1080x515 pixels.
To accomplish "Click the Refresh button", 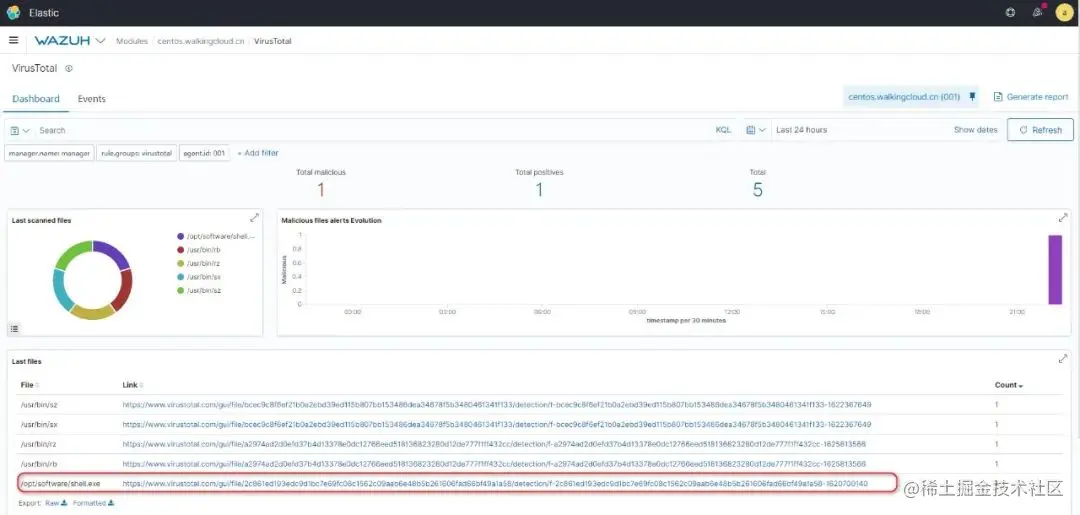I will [1040, 129].
